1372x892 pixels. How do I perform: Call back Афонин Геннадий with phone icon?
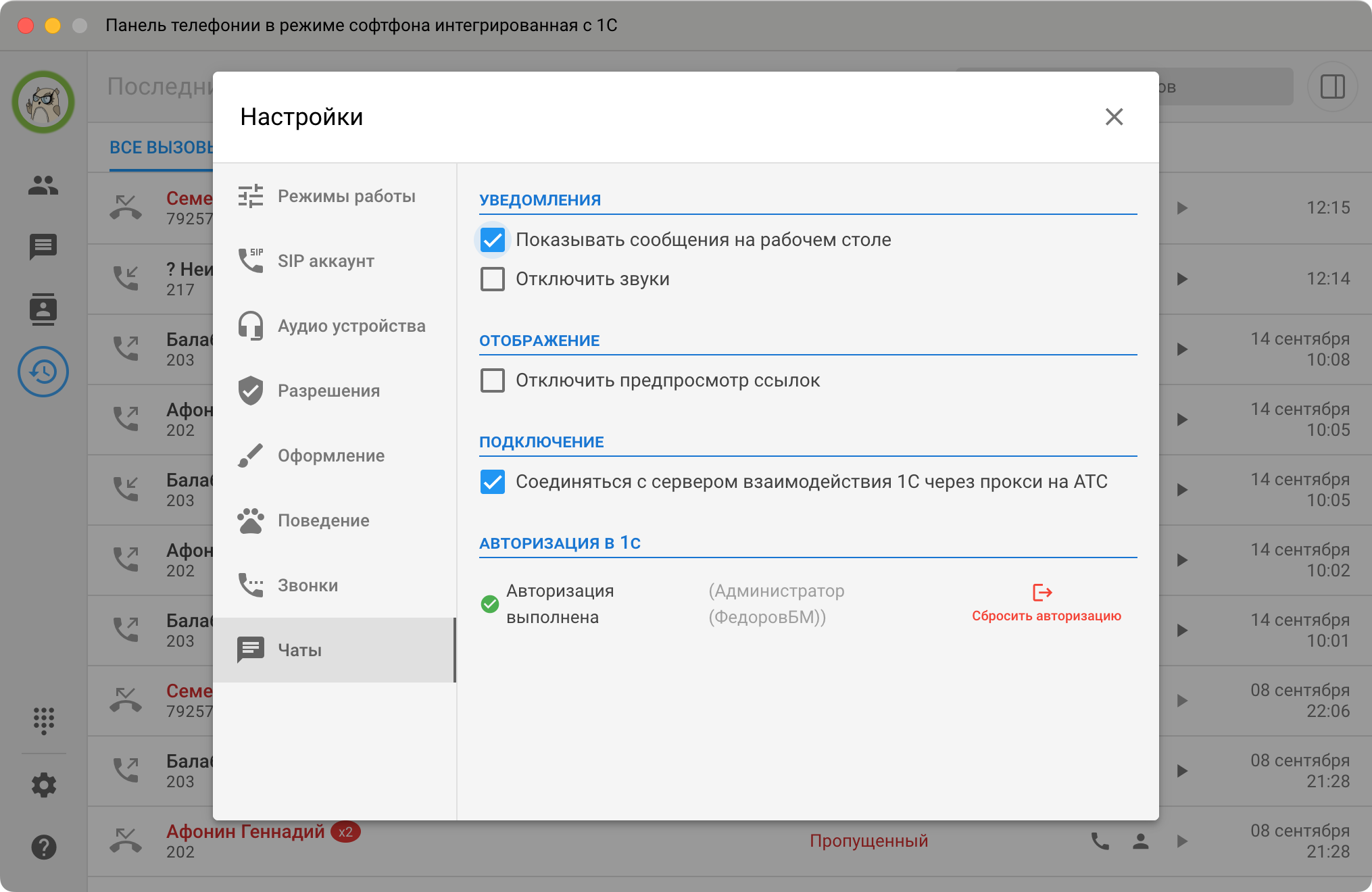(1100, 841)
